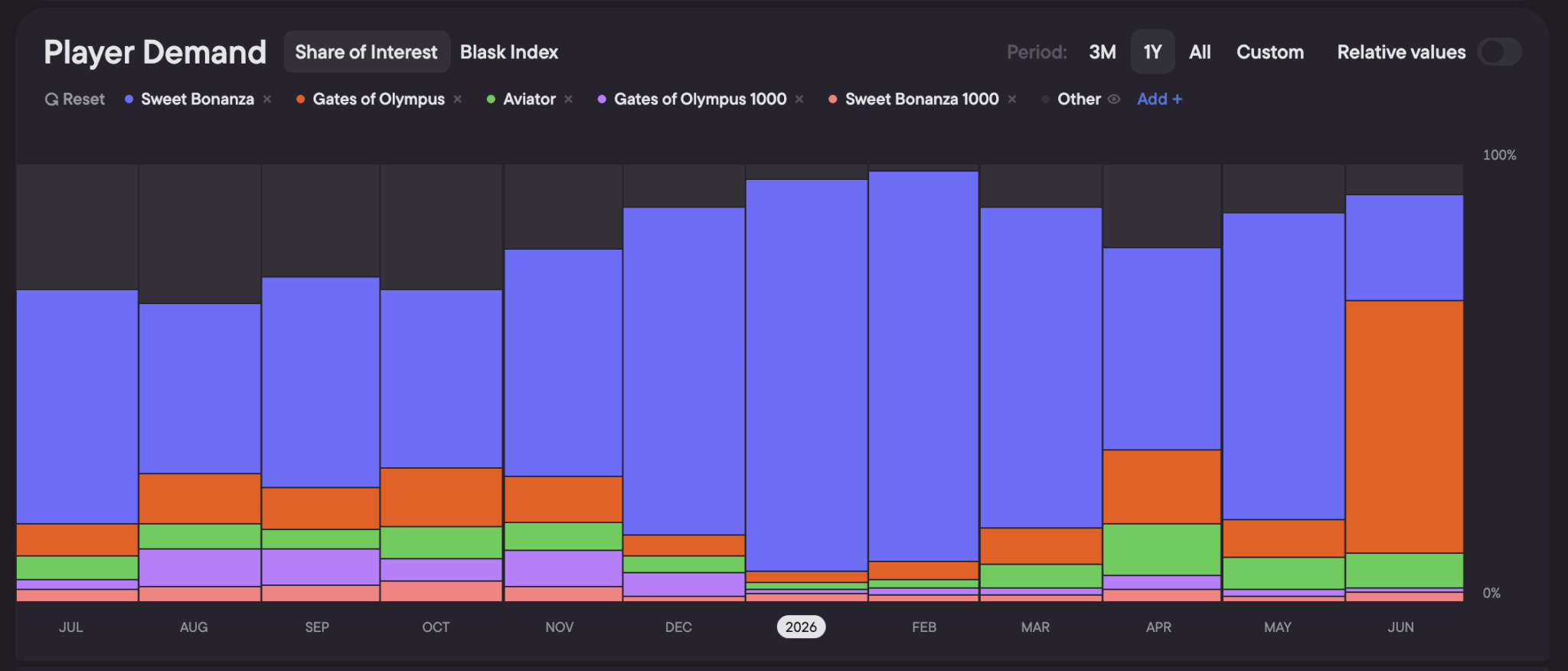This screenshot has width=1568, height=671.
Task: Select the 3M period
Action: [1102, 52]
